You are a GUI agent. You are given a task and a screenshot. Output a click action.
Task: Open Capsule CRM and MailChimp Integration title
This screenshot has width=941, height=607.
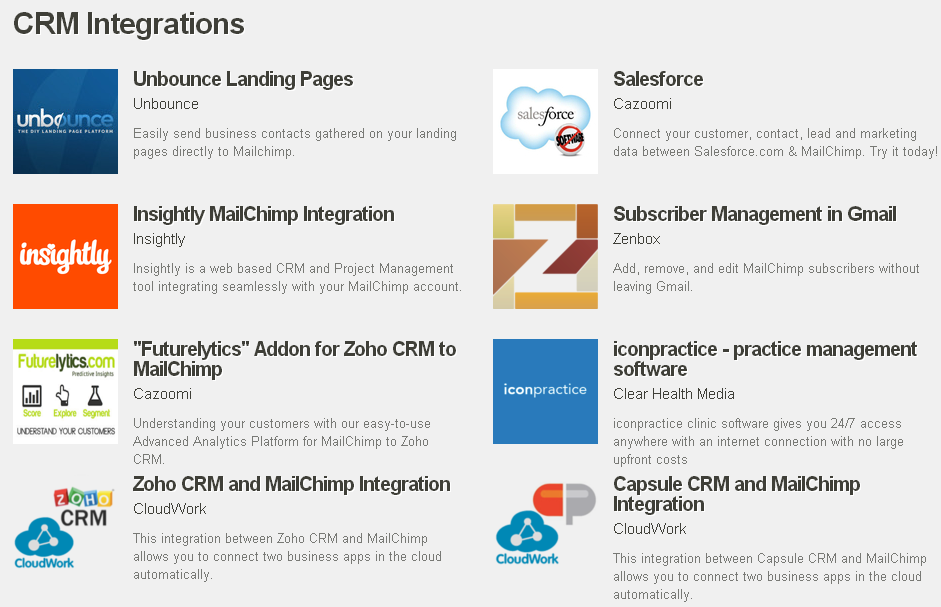coord(736,494)
